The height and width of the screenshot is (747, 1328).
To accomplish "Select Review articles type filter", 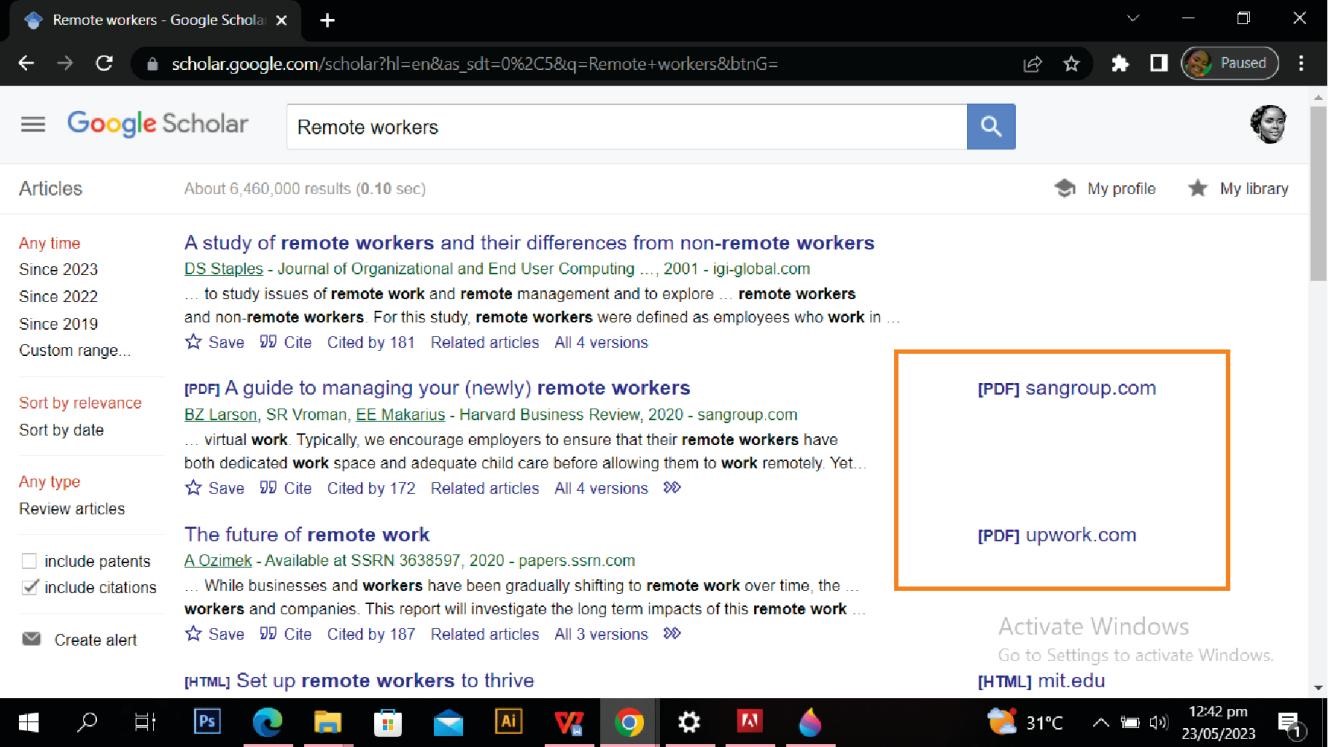I will 72,508.
